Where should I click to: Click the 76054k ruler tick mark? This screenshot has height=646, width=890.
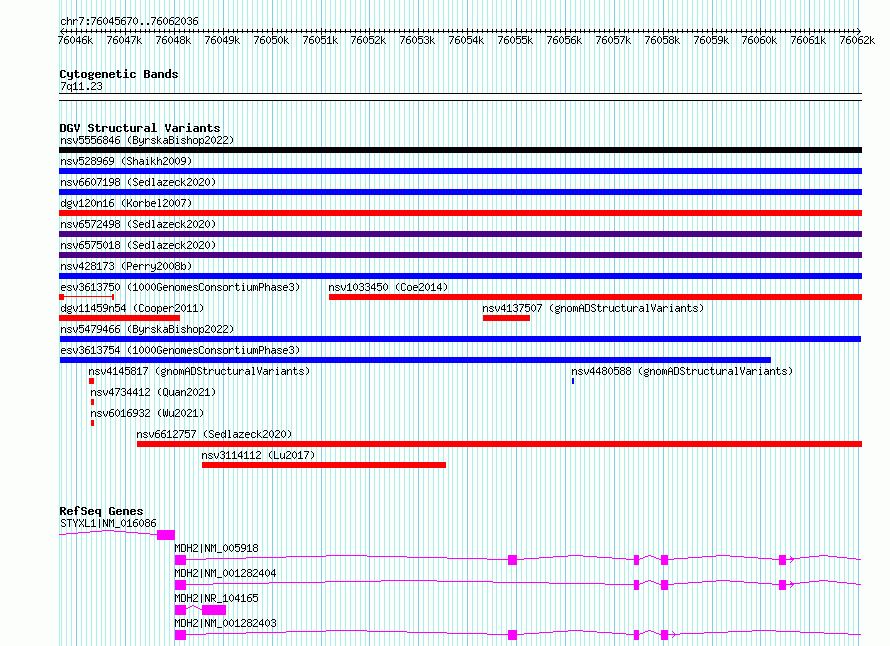click(467, 31)
